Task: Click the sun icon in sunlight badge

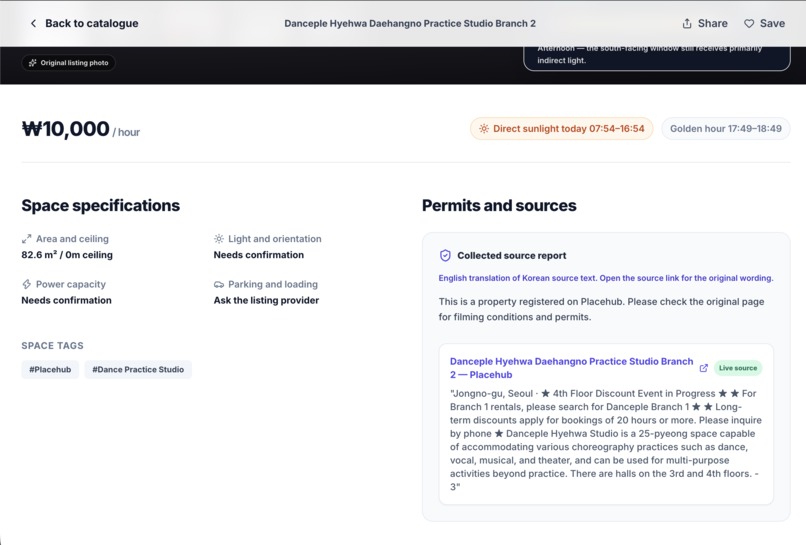Action: point(484,129)
